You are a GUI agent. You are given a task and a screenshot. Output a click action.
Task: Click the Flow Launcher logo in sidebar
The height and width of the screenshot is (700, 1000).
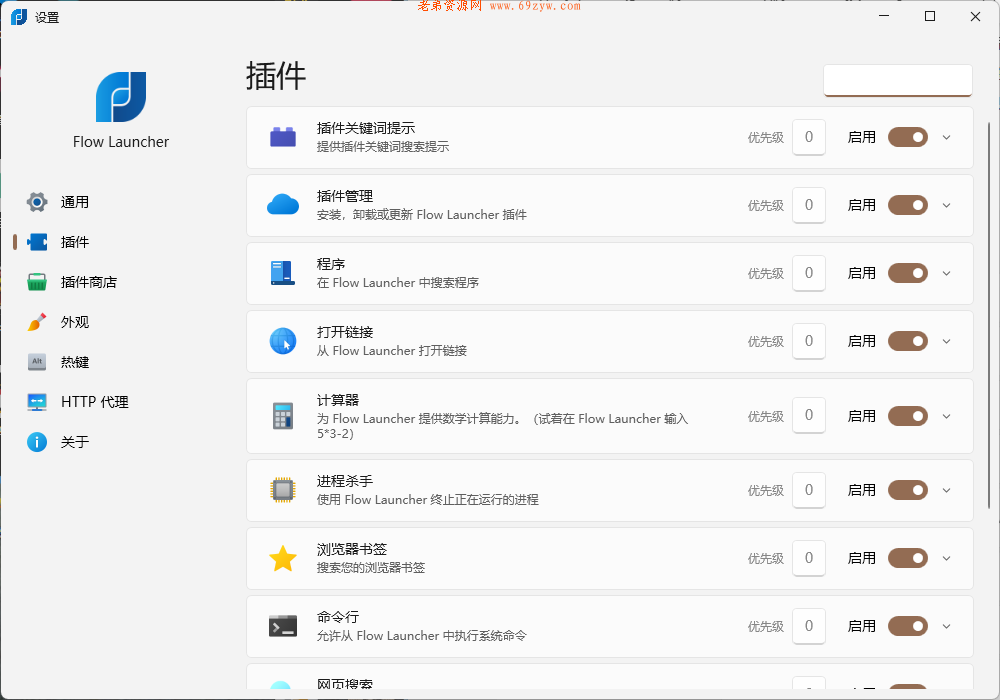[121, 97]
